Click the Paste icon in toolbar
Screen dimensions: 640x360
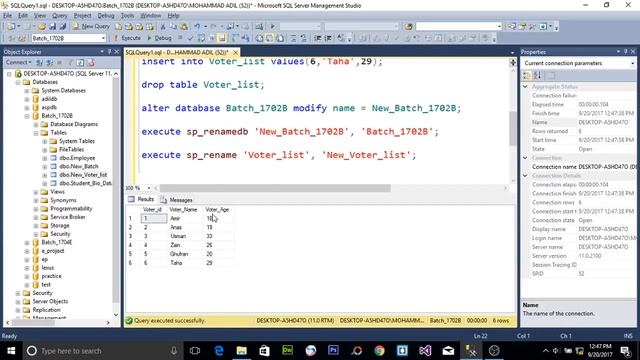pos(184,27)
